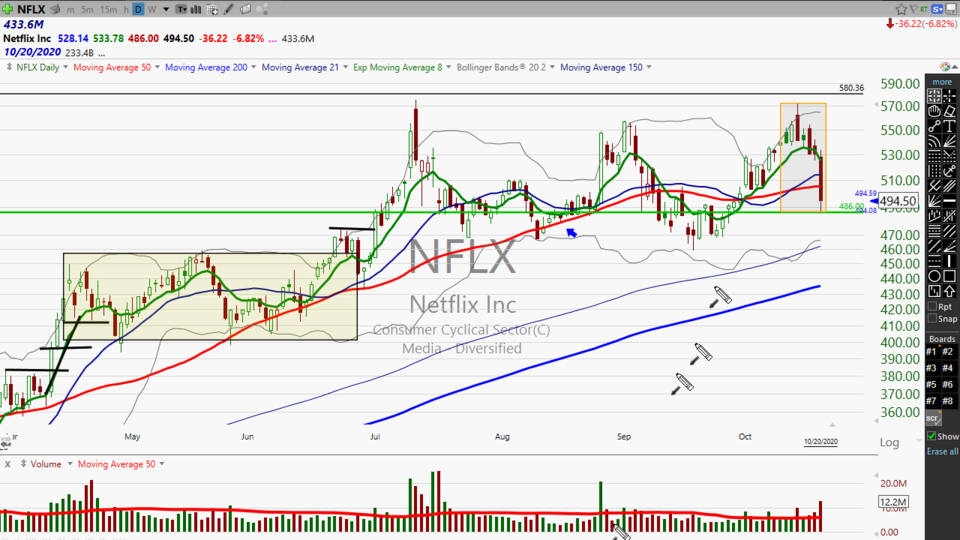Uncheck the Show drawings checkbox
Image resolution: width=960 pixels, height=540 pixels.
click(x=932, y=436)
